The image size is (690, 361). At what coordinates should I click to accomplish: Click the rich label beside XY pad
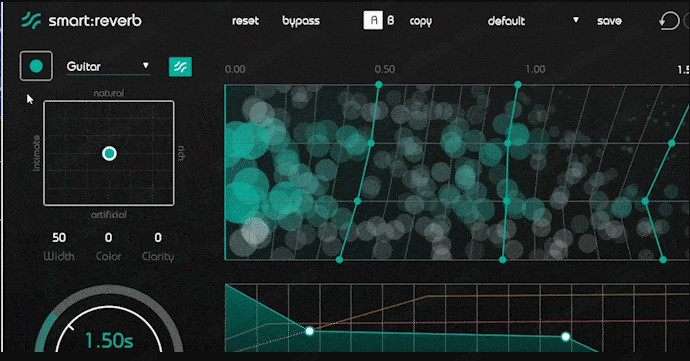[x=181, y=153]
